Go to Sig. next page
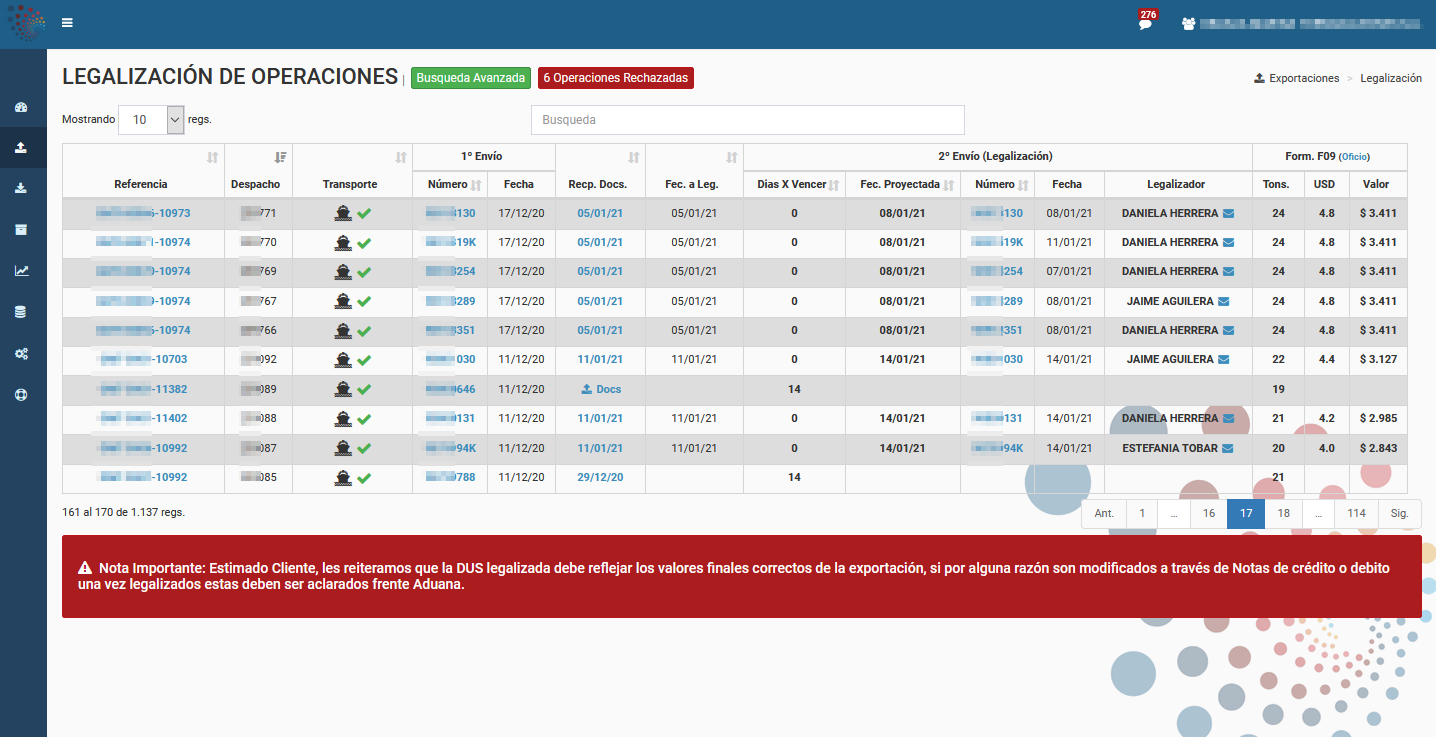 tap(1400, 513)
